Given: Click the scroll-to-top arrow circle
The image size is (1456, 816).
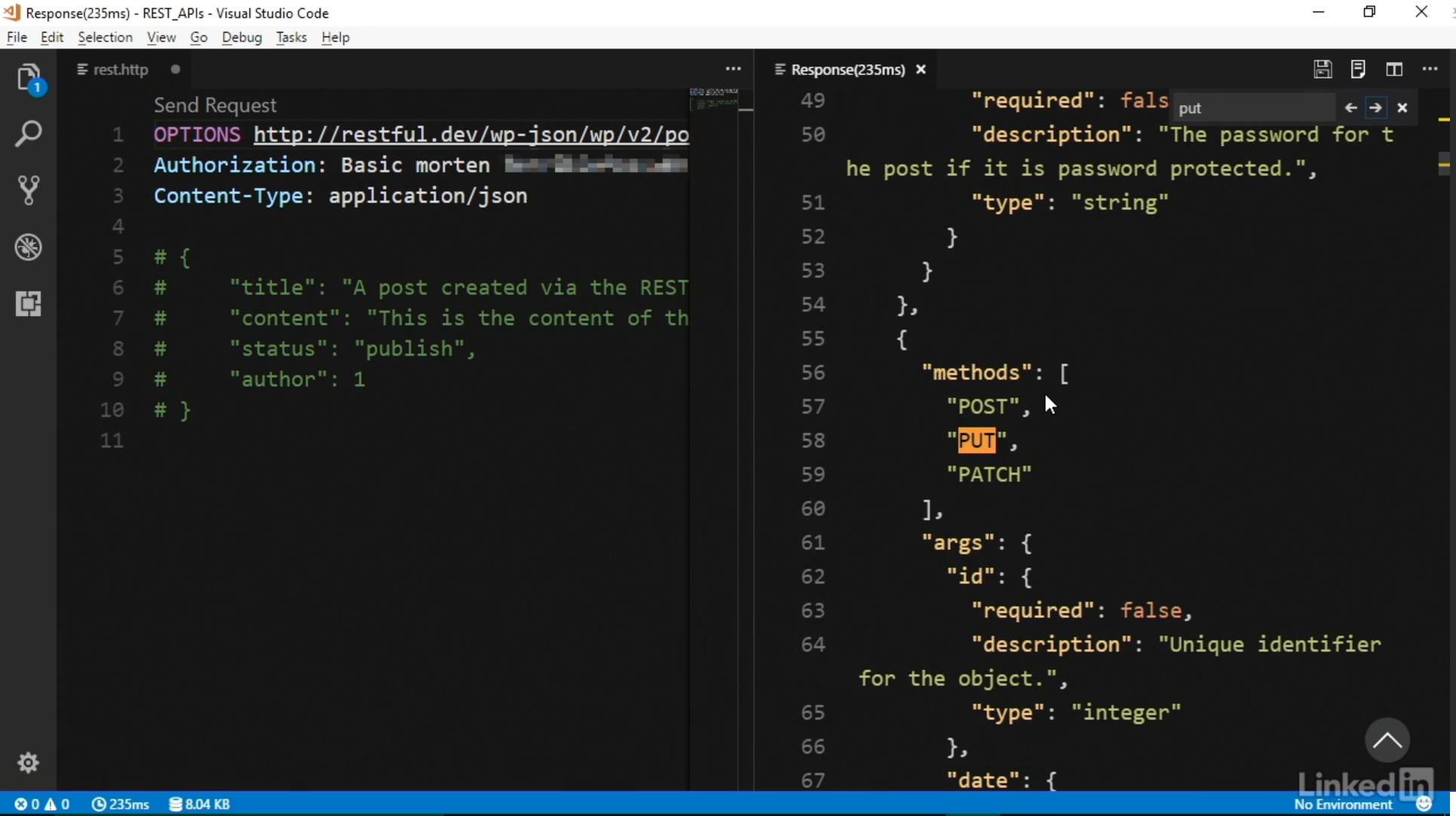Looking at the screenshot, I should (1387, 740).
